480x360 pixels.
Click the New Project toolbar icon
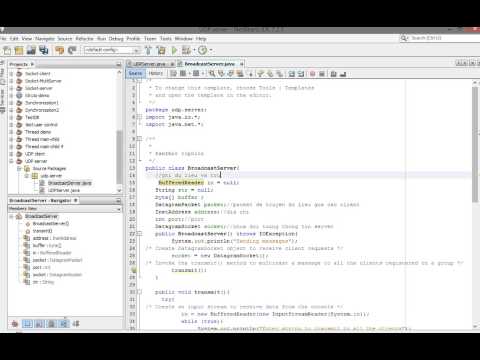pos(19,50)
